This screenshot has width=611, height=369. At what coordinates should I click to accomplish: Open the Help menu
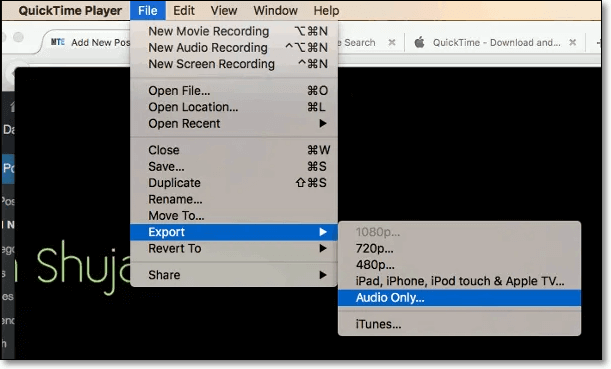tap(326, 11)
